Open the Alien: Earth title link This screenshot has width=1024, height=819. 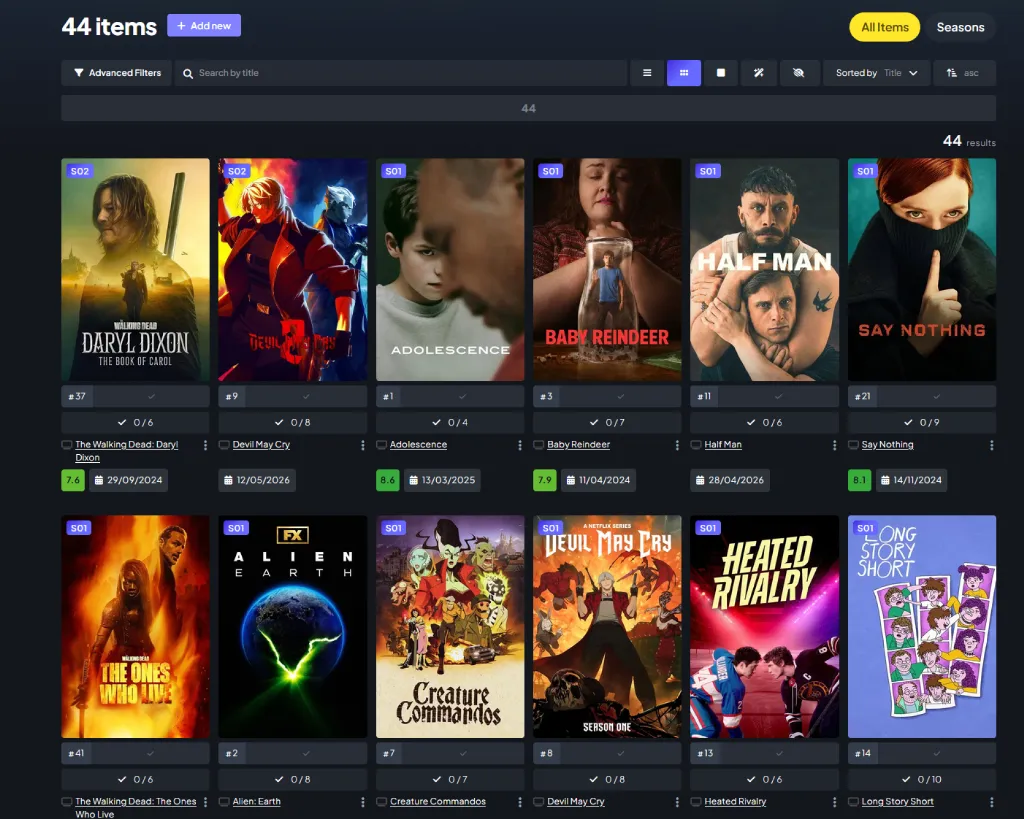(257, 801)
